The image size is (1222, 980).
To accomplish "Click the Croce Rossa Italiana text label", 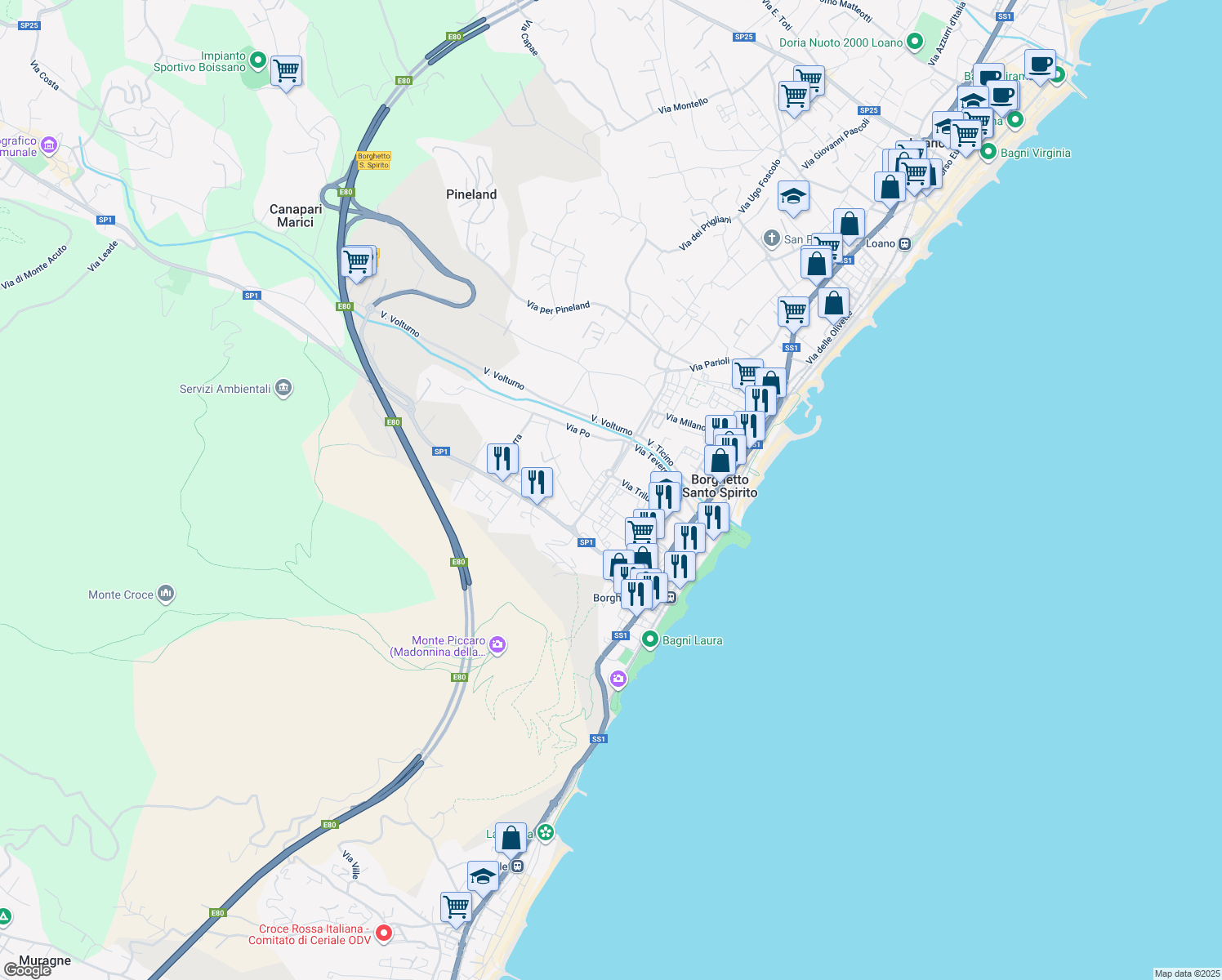I will 310,934.
